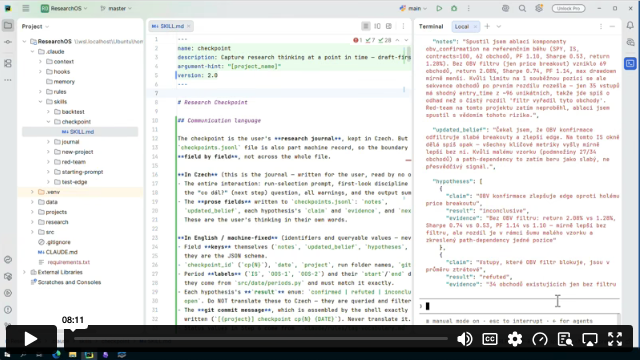Select the research folder
Image resolution: width=640 pixels, height=360 pixels.
pos(57,222)
